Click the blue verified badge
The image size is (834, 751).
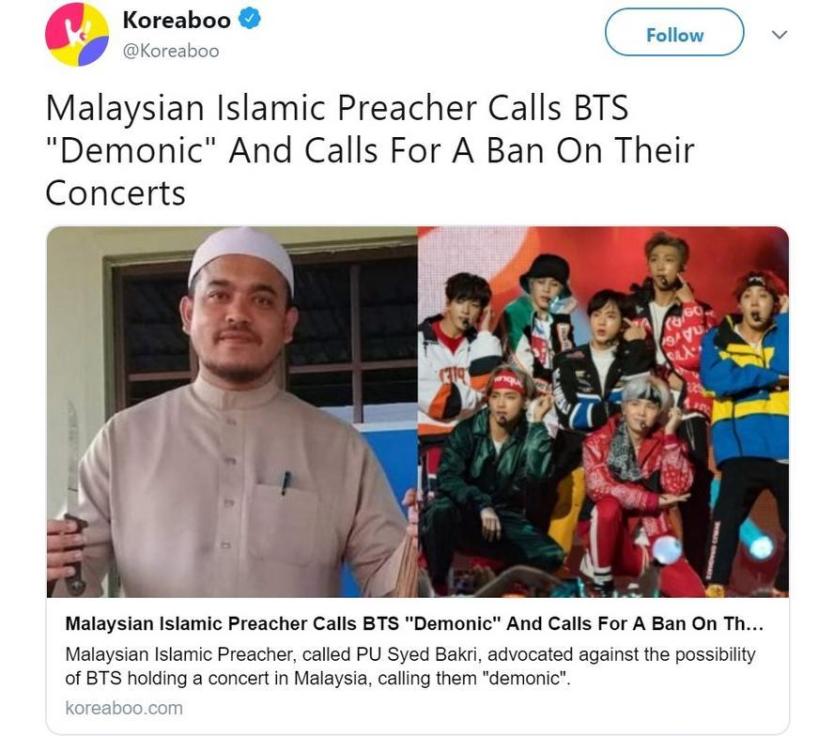[249, 19]
